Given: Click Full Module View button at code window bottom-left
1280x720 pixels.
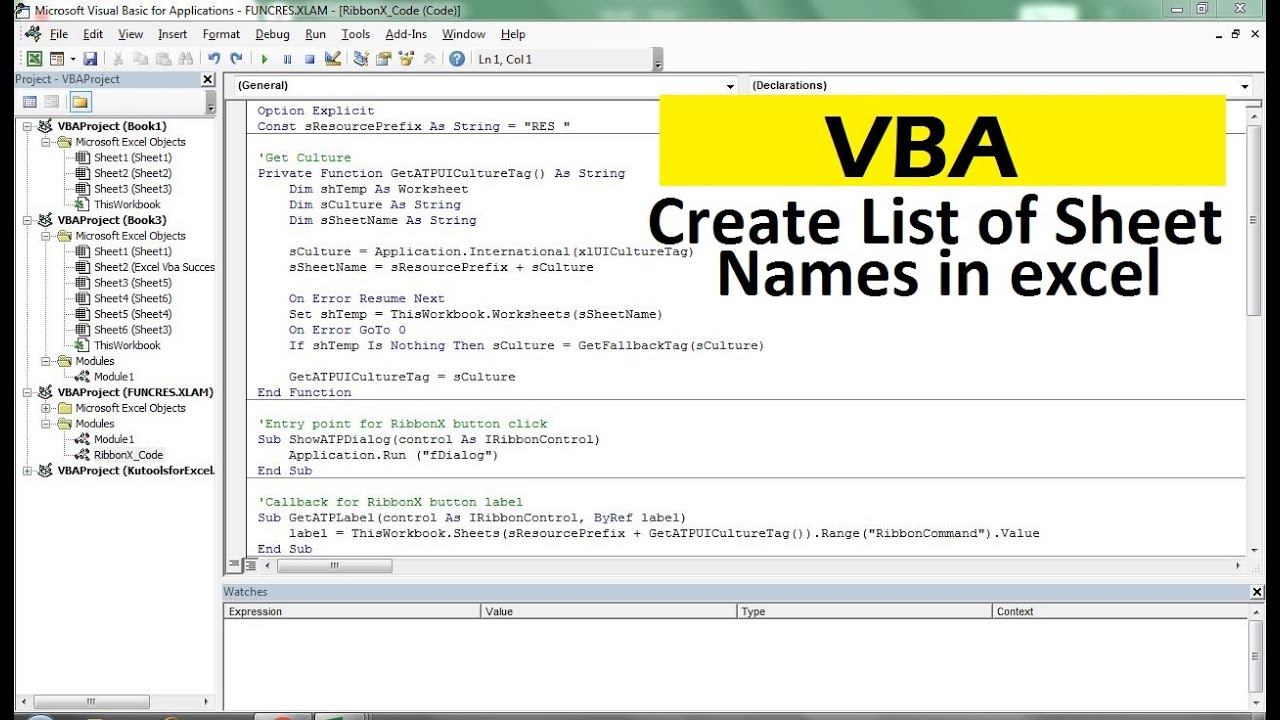Looking at the screenshot, I should coord(251,566).
